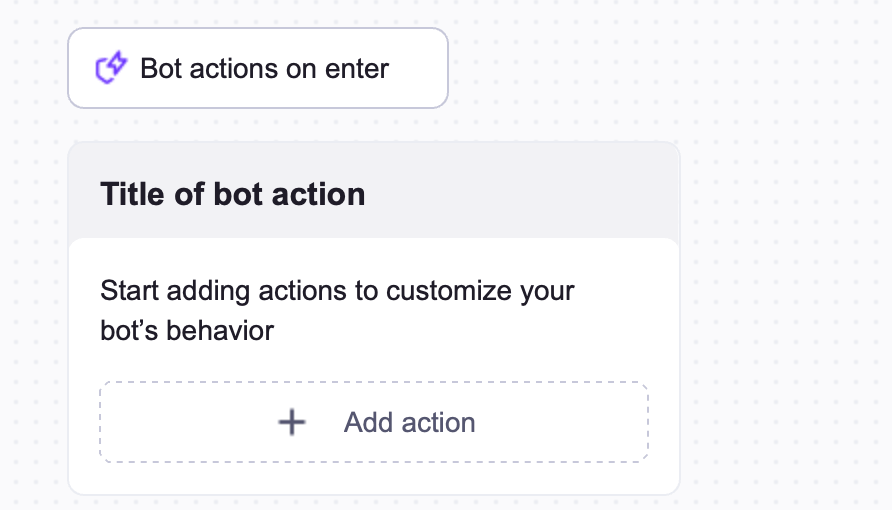Click the purple bot actions lightning icon
Image resolution: width=892 pixels, height=510 pixels.
pos(111,68)
